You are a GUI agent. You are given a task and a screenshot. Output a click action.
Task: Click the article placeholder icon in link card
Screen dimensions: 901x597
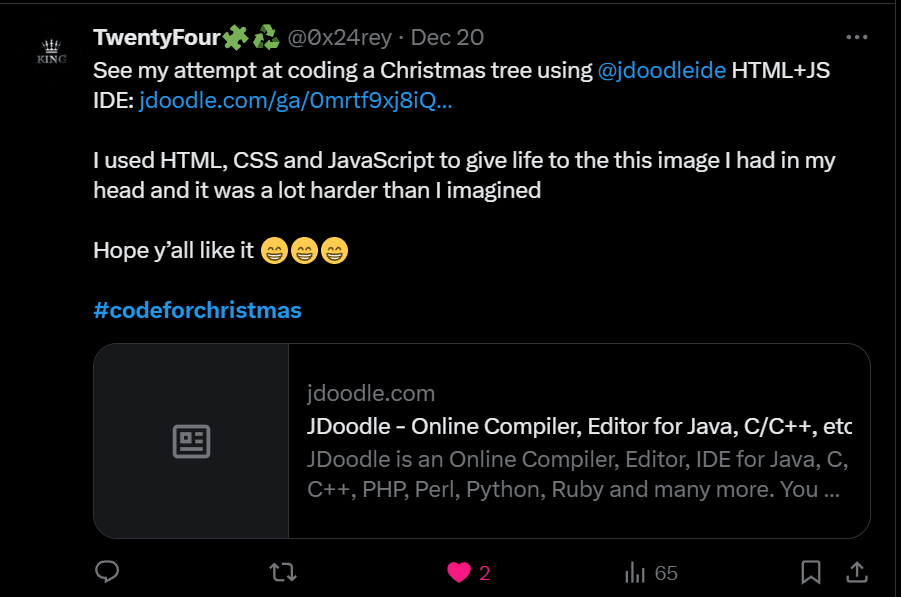coord(191,441)
